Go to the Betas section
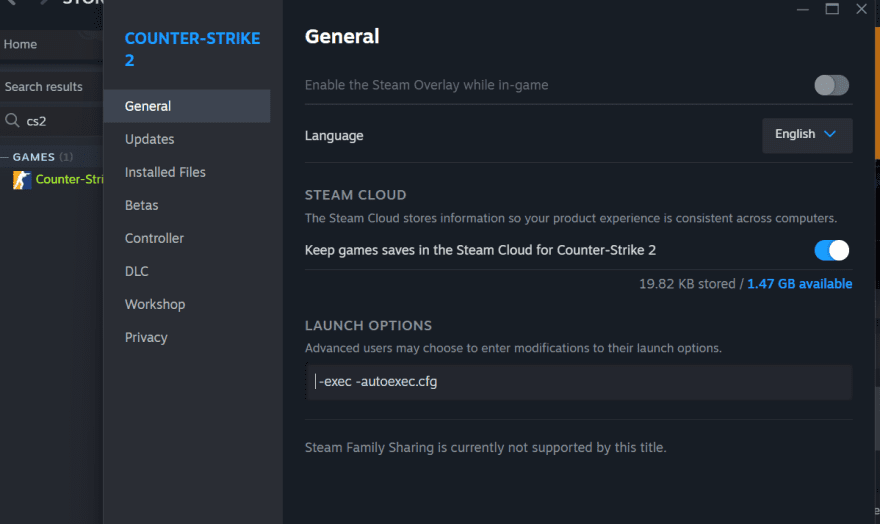The width and height of the screenshot is (880, 524). click(x=141, y=205)
